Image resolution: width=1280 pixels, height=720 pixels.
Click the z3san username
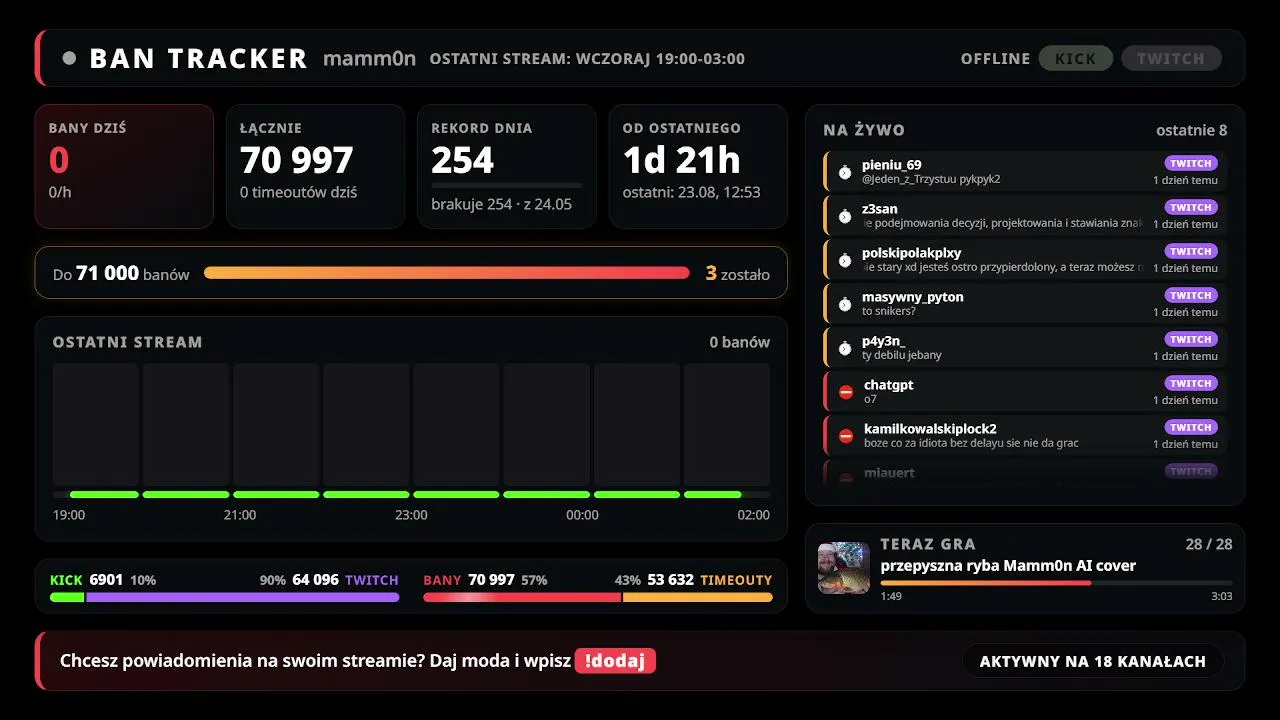pyautogui.click(x=880, y=209)
